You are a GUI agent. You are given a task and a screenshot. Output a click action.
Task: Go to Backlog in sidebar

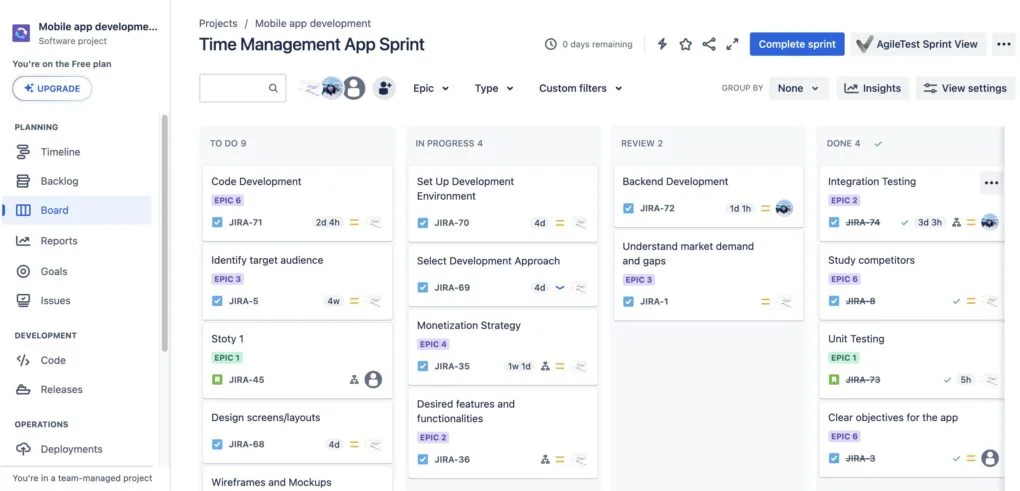click(x=59, y=181)
